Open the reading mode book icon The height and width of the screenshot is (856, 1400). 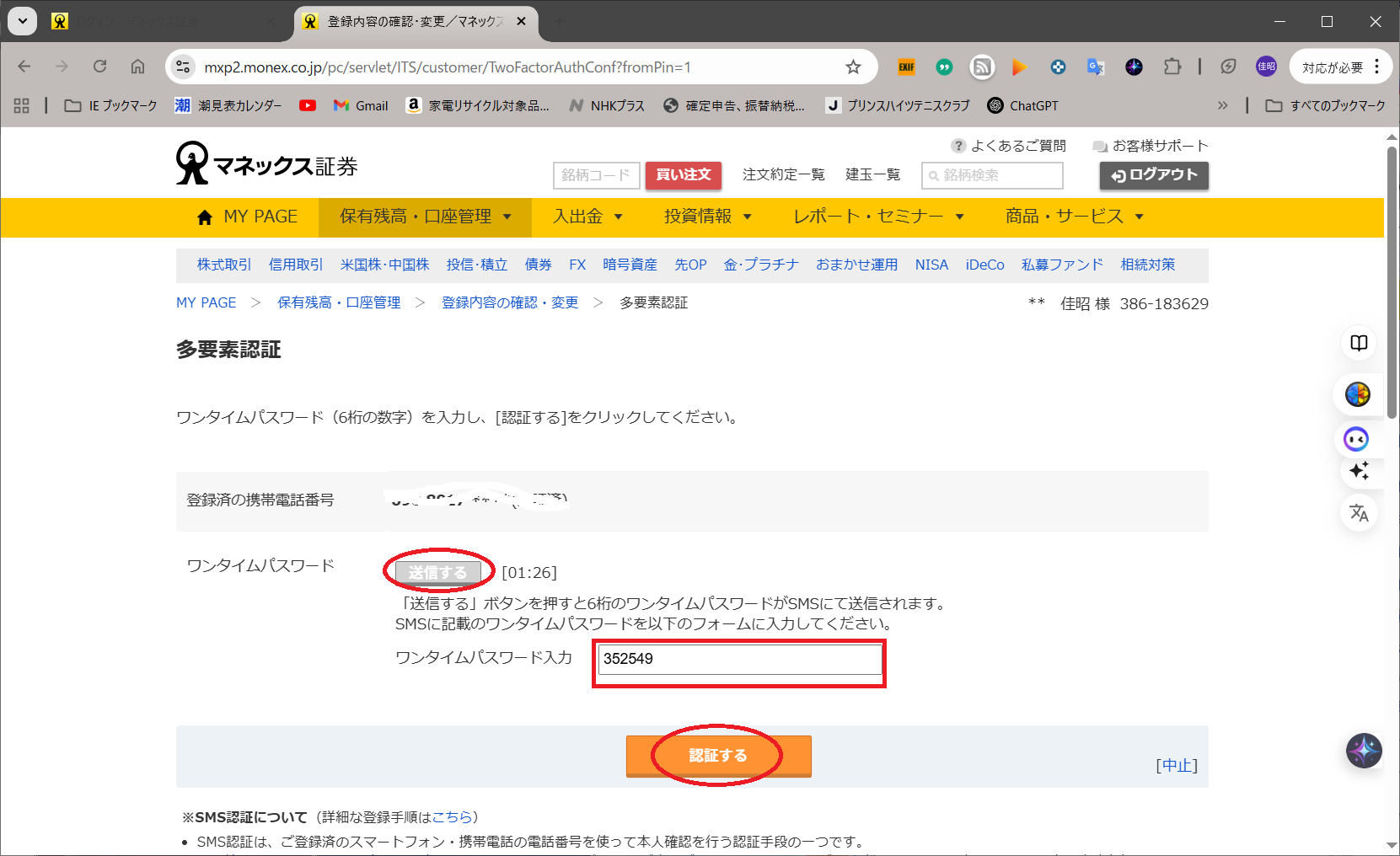1359,343
